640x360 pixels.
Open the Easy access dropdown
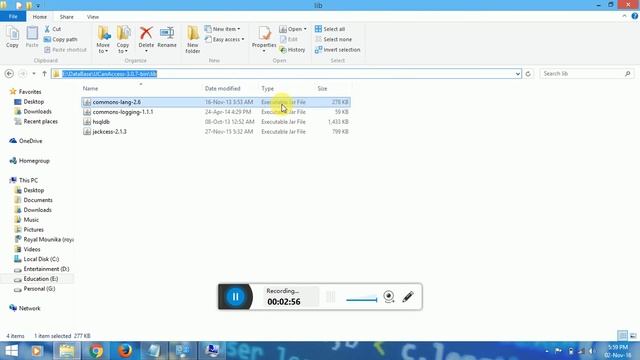point(224,39)
